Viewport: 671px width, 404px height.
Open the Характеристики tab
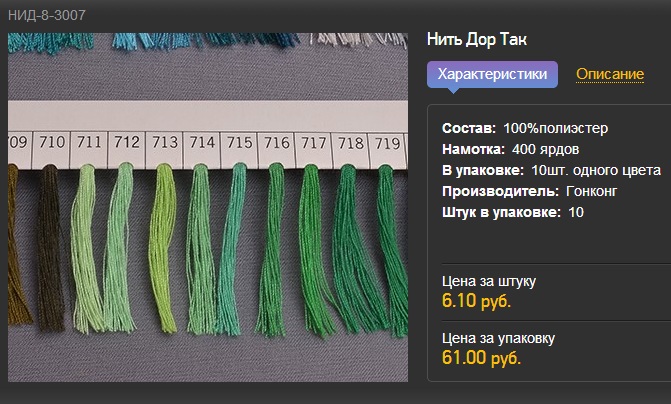(x=492, y=74)
